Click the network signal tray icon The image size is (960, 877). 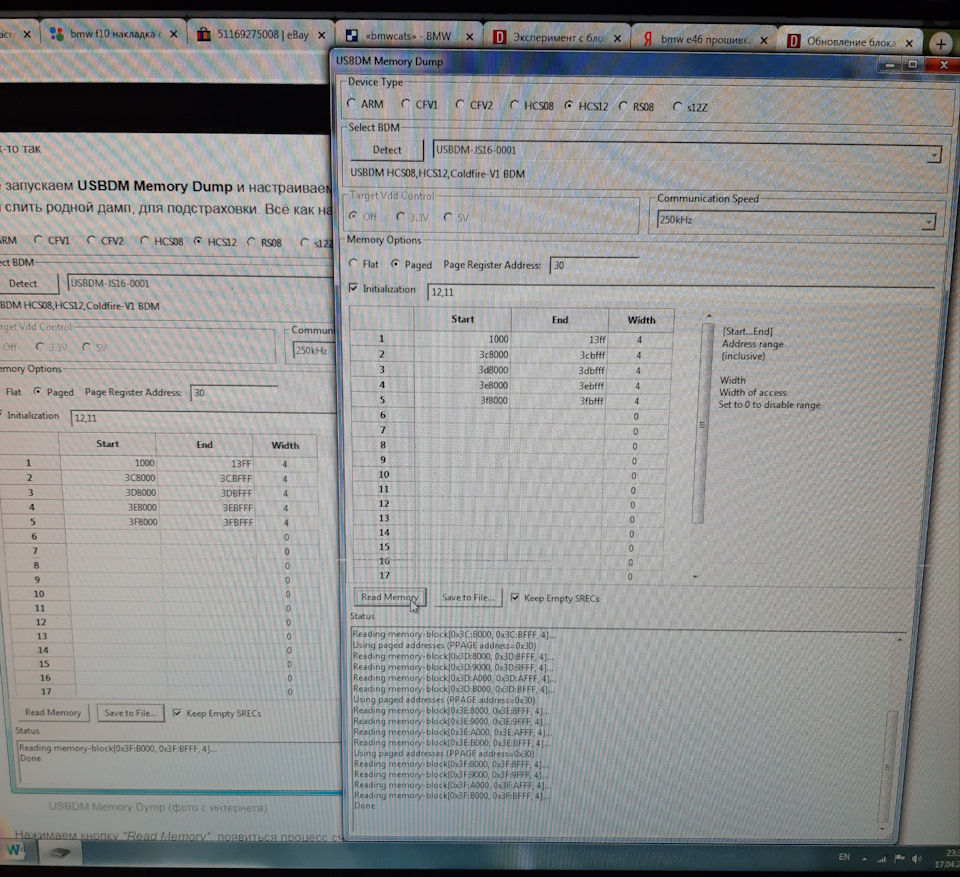coord(882,859)
